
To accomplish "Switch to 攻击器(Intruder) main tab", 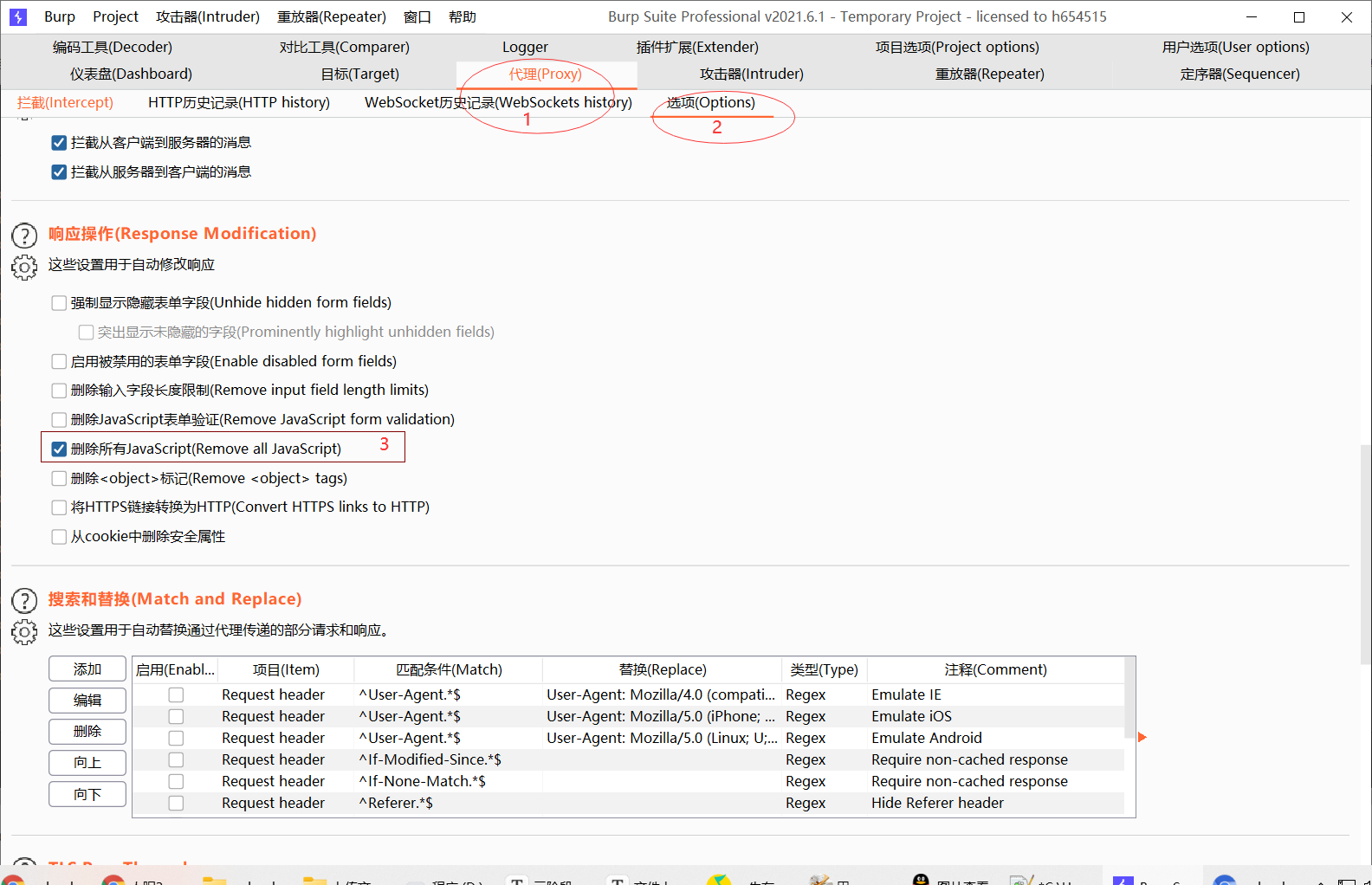I will click(x=752, y=74).
